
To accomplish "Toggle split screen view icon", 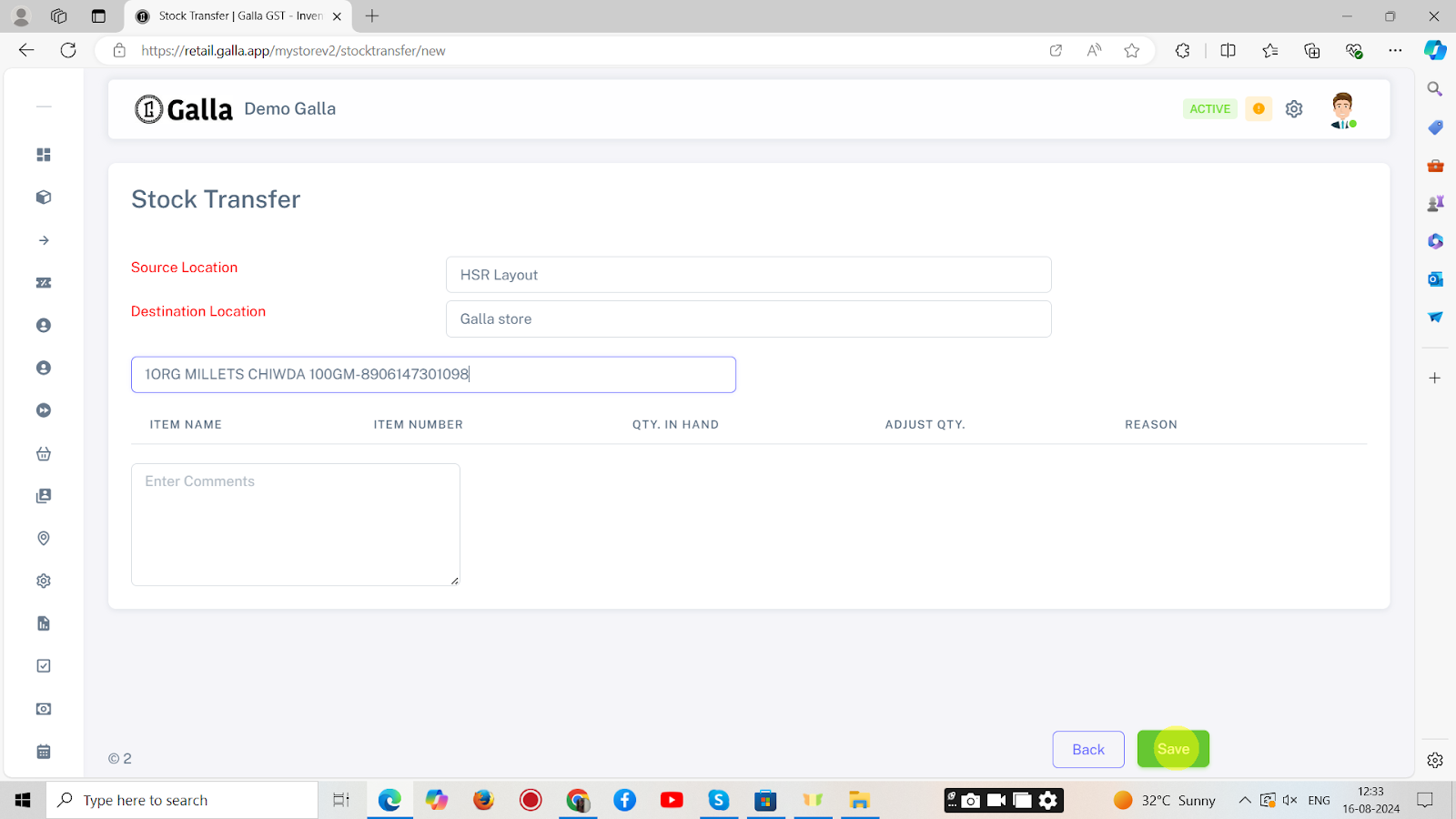I will [x=1228, y=51].
